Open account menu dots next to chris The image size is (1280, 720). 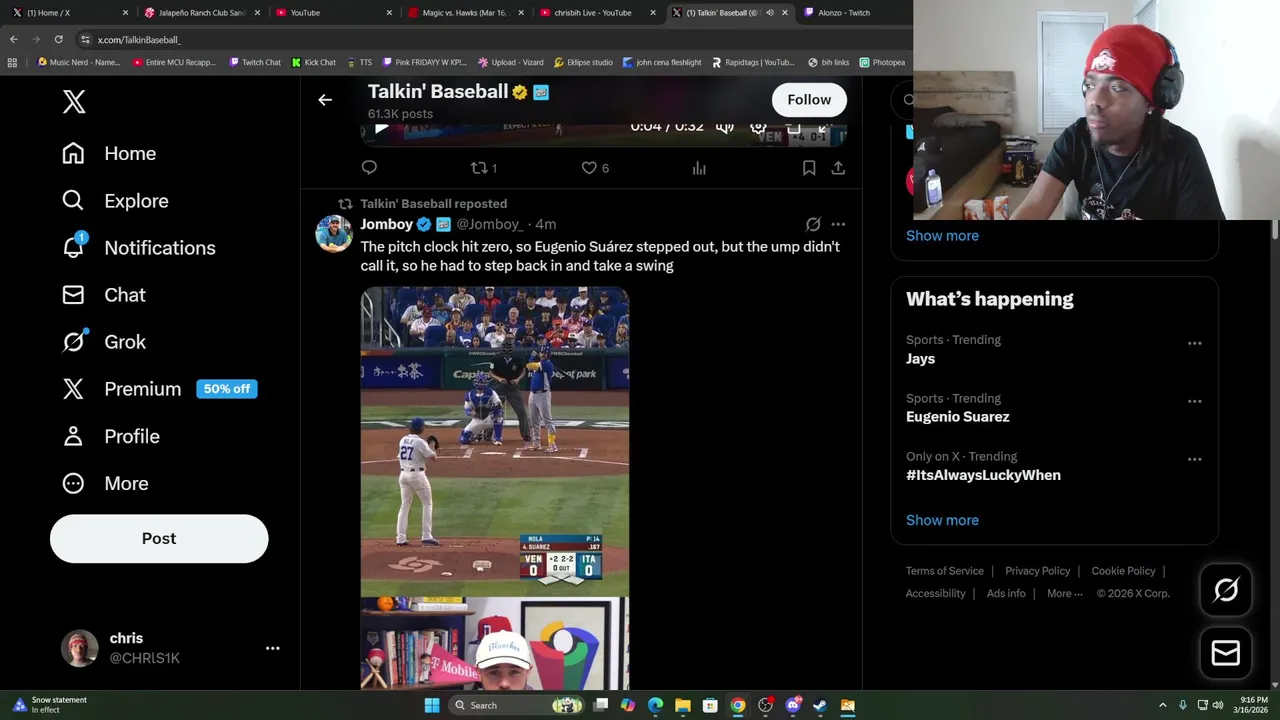pyautogui.click(x=272, y=648)
